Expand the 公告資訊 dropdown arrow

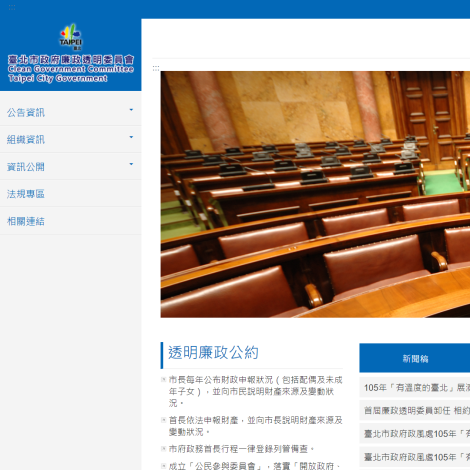131,110
